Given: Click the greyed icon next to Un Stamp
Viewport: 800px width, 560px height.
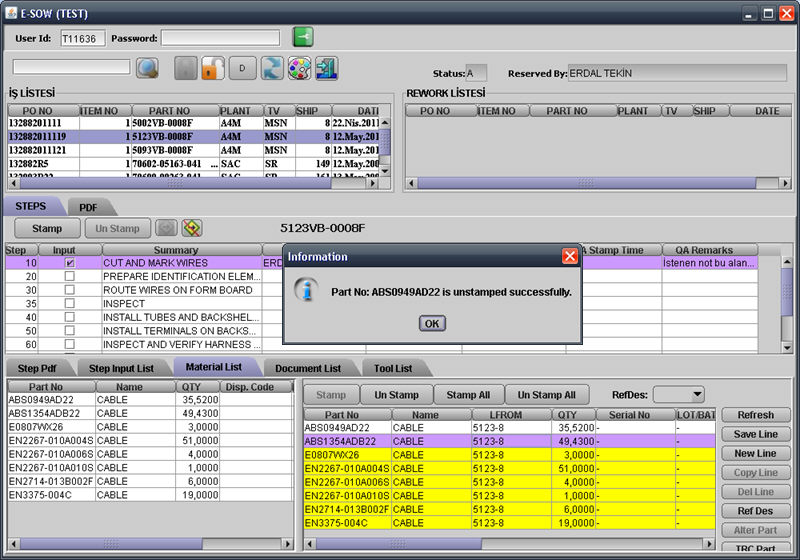Looking at the screenshot, I should point(166,228).
